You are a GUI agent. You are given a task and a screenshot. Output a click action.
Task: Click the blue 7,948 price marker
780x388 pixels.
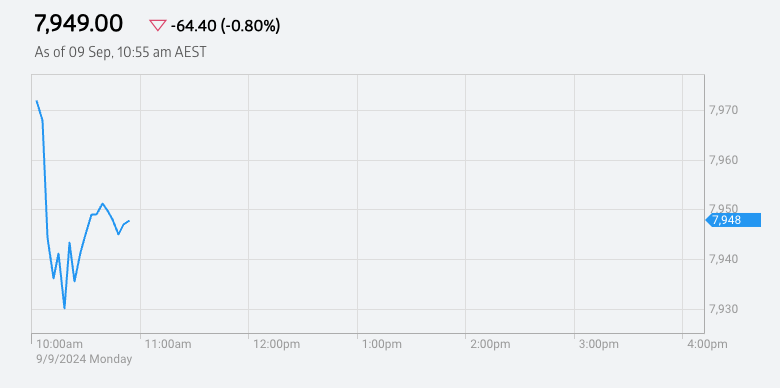point(734,220)
